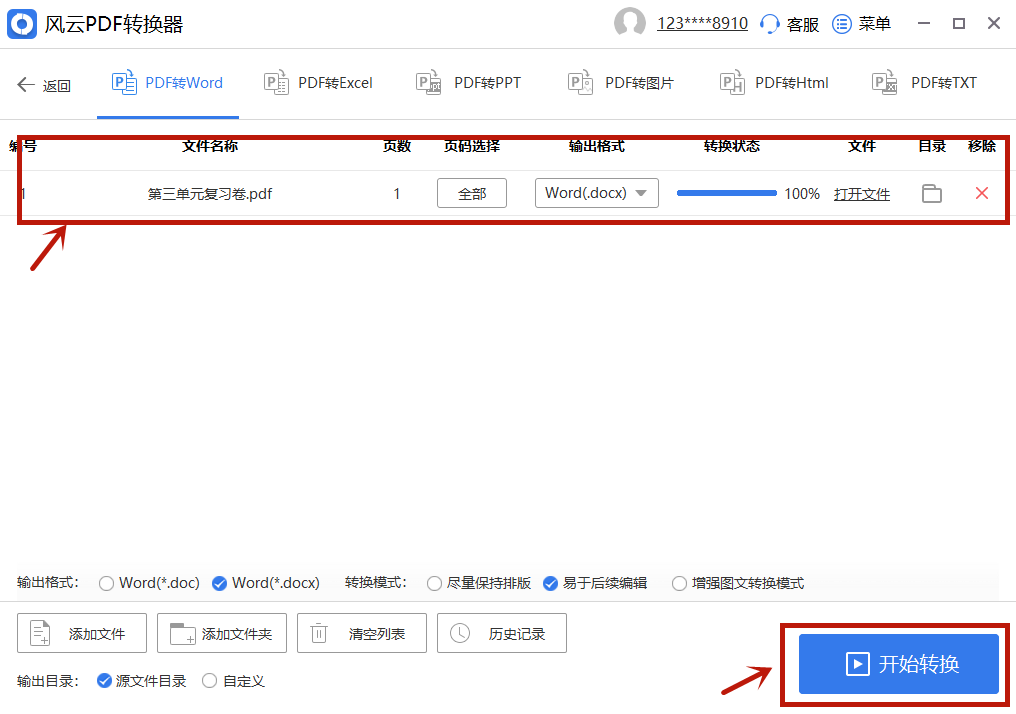The width and height of the screenshot is (1016, 714).
Task: Open the output folder icon in the row
Action: [932, 193]
